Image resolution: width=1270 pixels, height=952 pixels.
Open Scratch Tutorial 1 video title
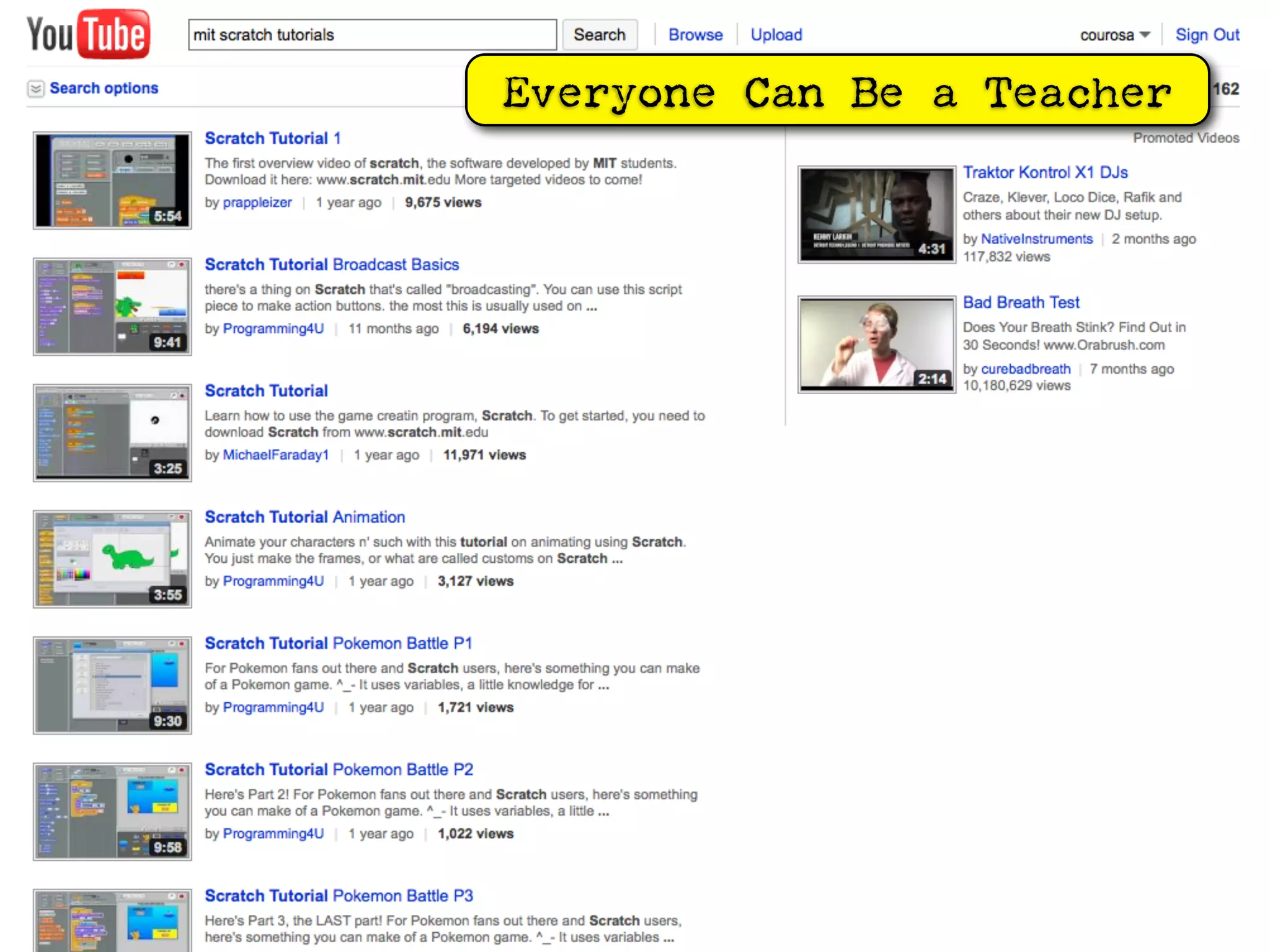pyautogui.click(x=273, y=138)
